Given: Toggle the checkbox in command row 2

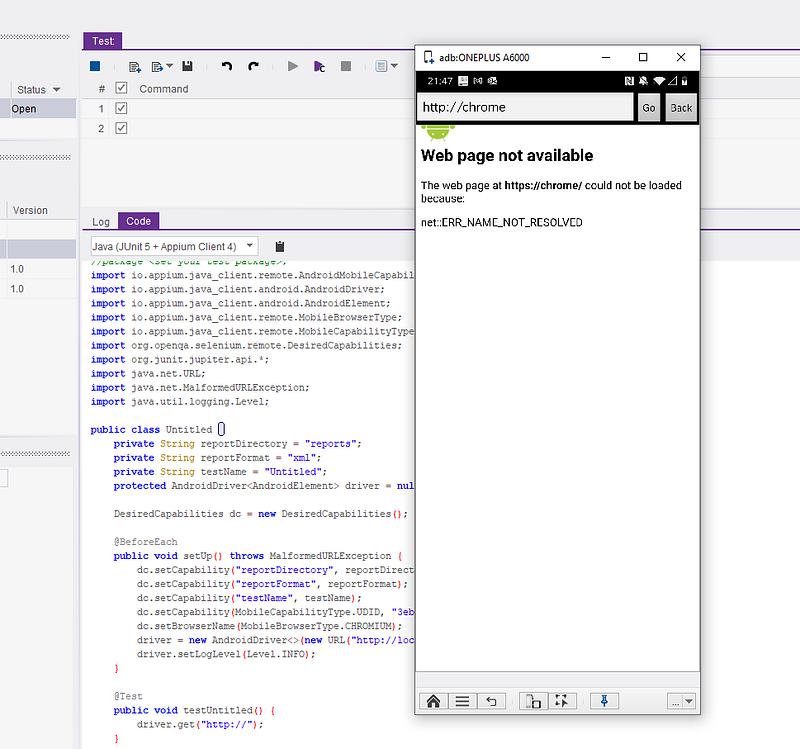Looking at the screenshot, I should 121,128.
